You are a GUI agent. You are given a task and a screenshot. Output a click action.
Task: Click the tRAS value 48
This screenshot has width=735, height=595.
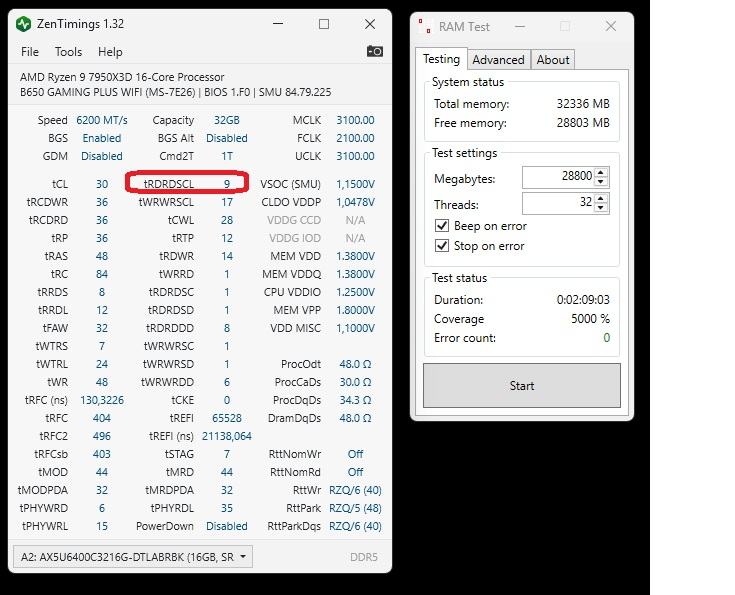[102, 256]
